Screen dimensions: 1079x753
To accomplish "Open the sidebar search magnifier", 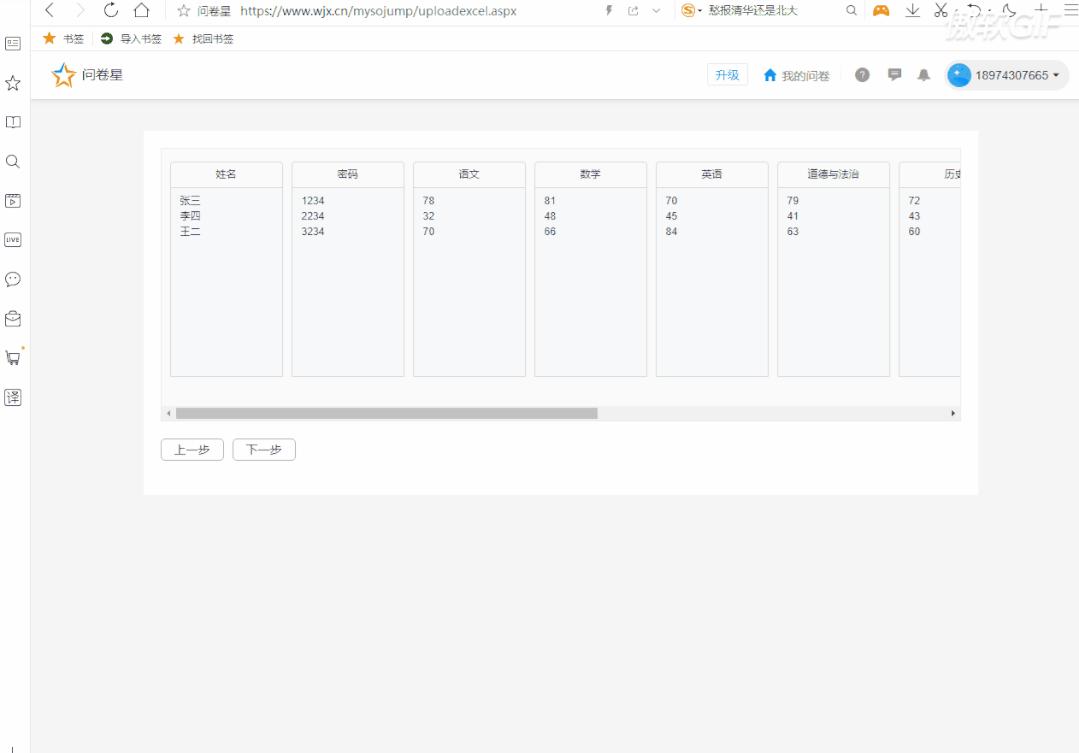I will [12, 162].
